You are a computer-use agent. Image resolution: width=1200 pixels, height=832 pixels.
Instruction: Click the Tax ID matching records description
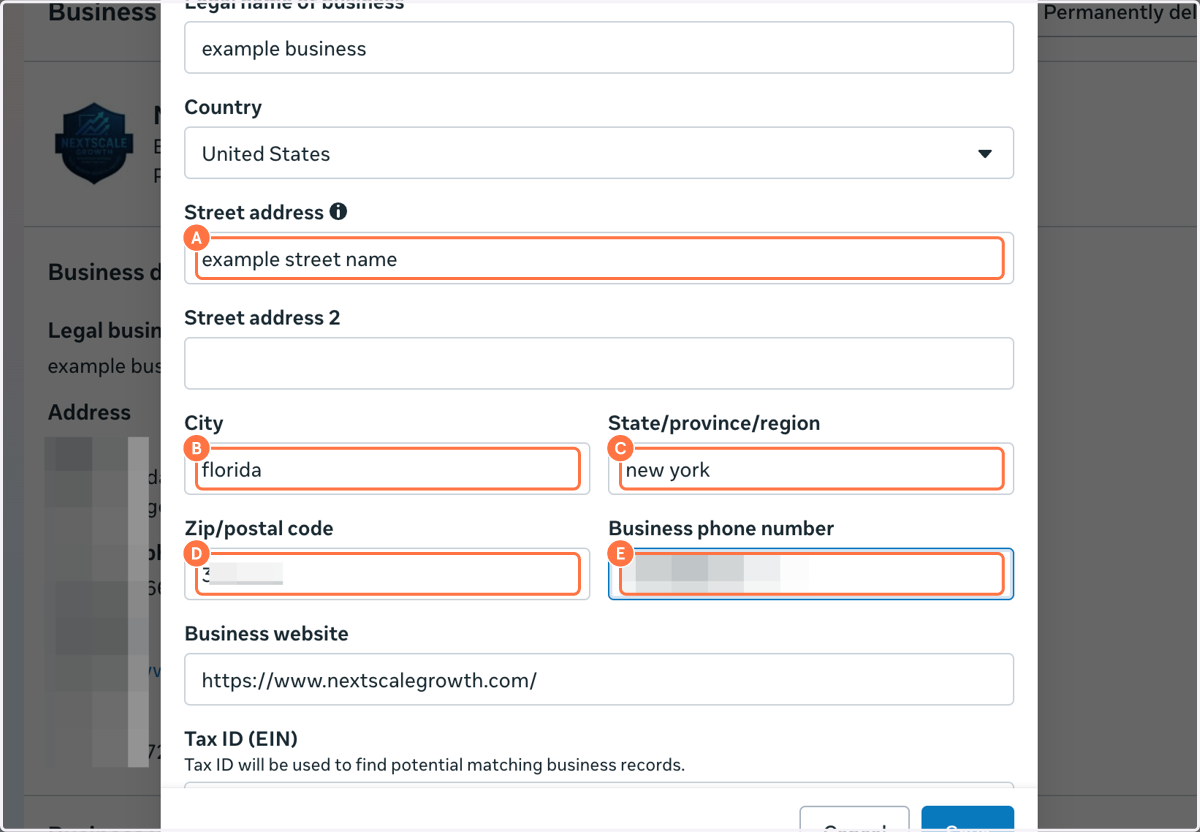pos(434,765)
